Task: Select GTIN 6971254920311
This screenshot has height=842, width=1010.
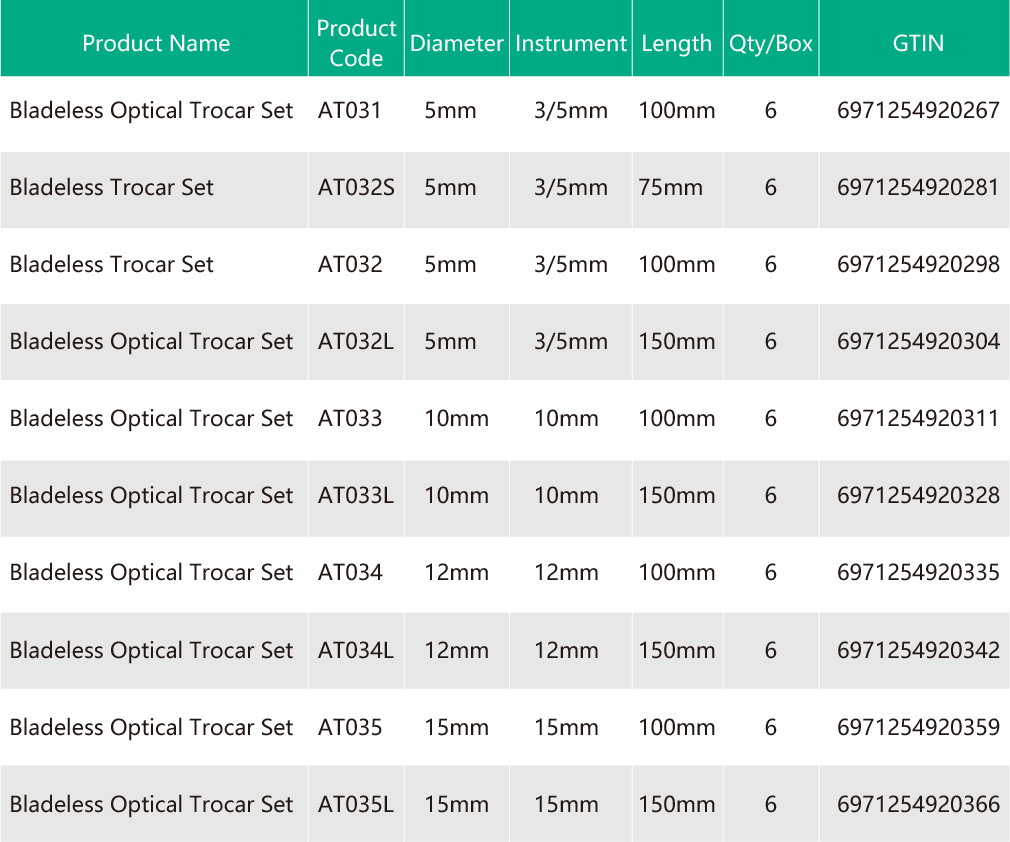Action: point(917,418)
